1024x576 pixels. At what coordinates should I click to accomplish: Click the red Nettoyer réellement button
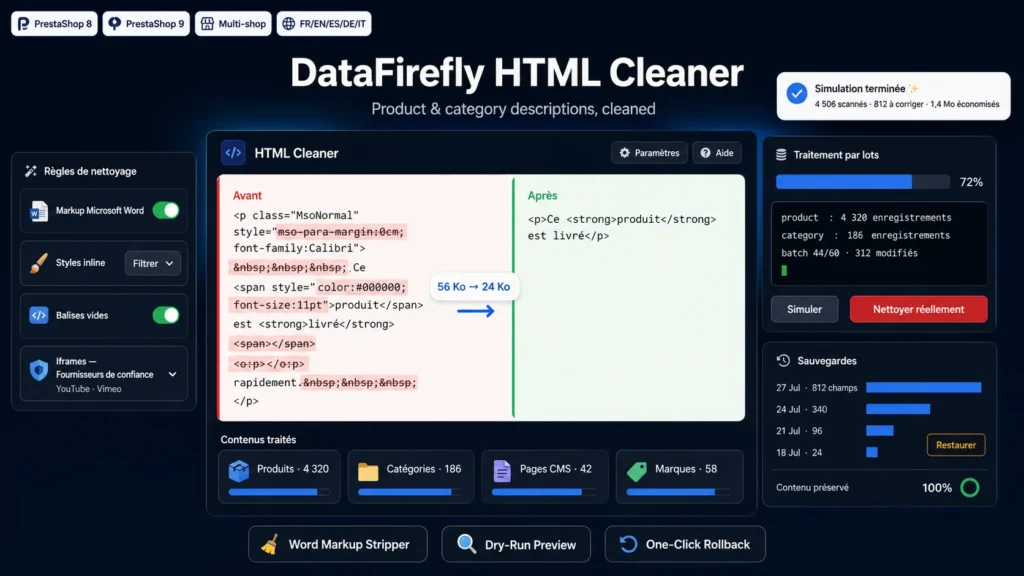918,310
